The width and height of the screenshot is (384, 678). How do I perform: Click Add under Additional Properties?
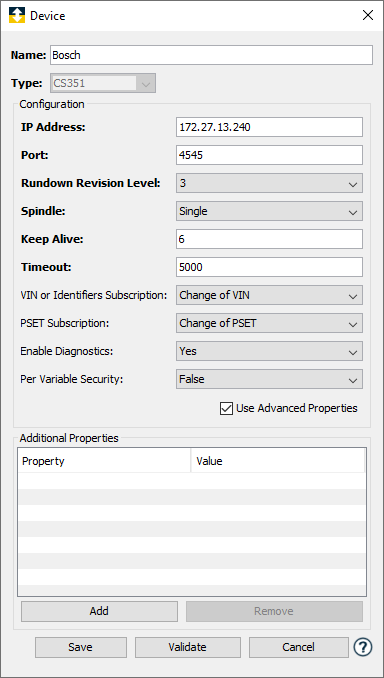pyautogui.click(x=99, y=611)
